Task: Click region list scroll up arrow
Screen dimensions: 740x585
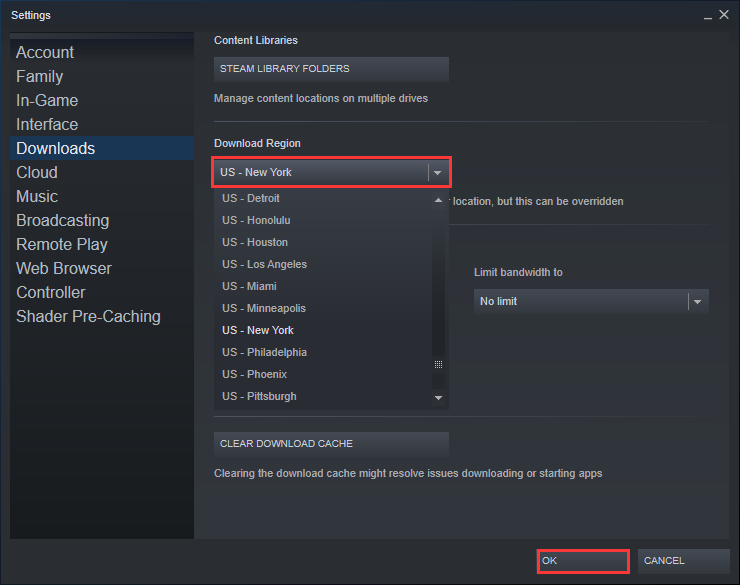Action: click(438, 201)
